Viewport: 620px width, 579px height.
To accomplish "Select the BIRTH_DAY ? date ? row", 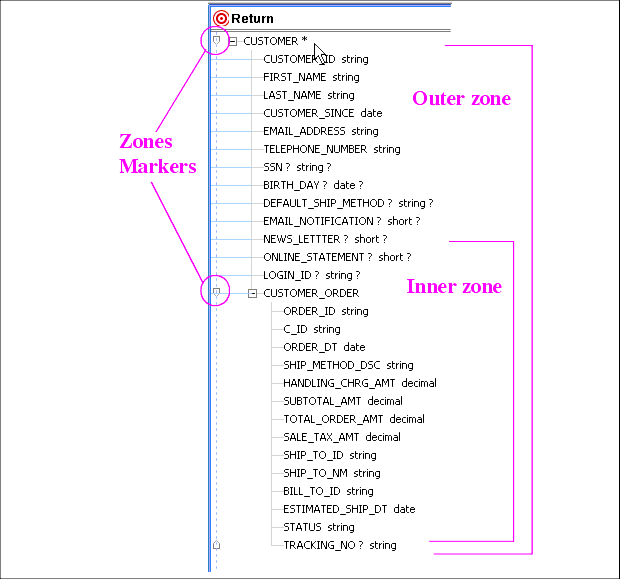I will (313, 185).
